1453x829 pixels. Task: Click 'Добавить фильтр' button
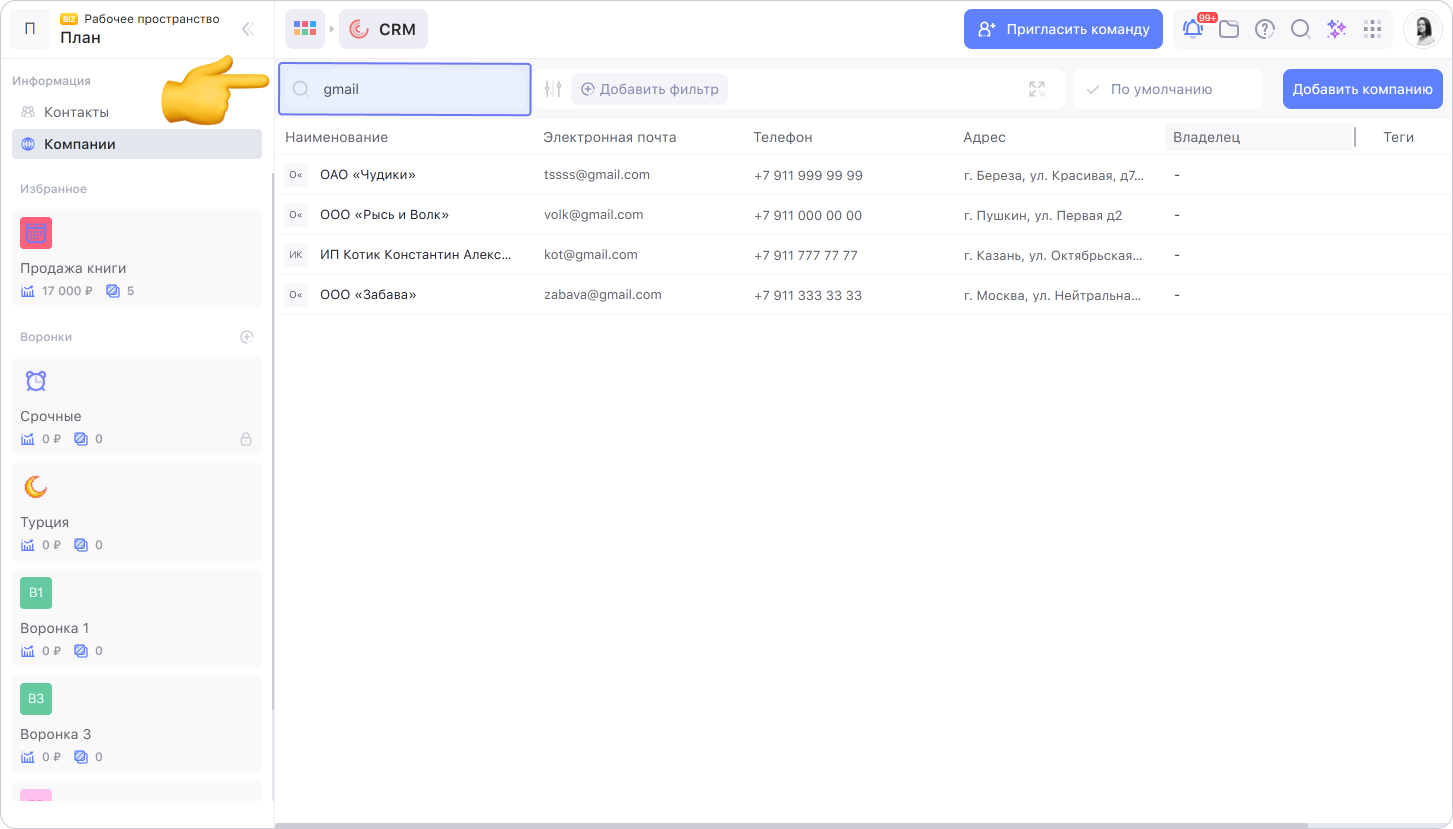click(649, 89)
